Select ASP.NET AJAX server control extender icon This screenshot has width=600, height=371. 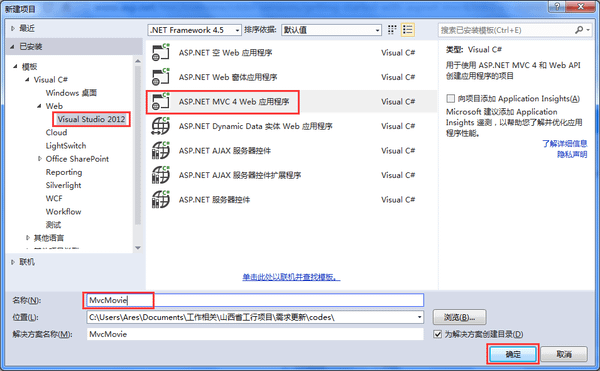161,175
